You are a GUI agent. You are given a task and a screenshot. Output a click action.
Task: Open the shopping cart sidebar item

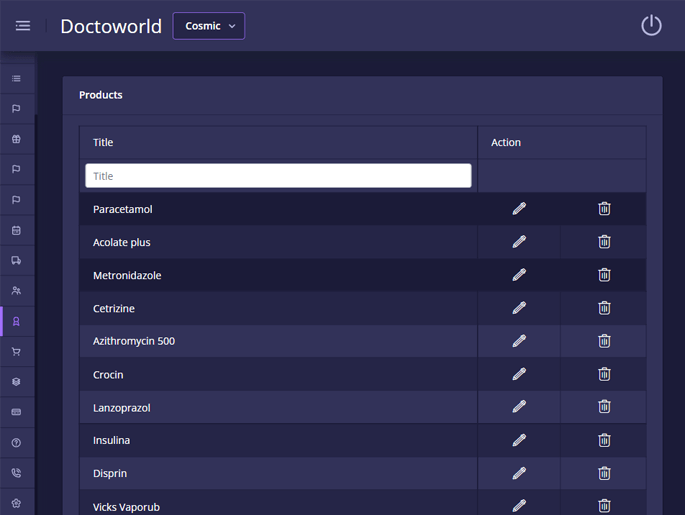point(16,352)
